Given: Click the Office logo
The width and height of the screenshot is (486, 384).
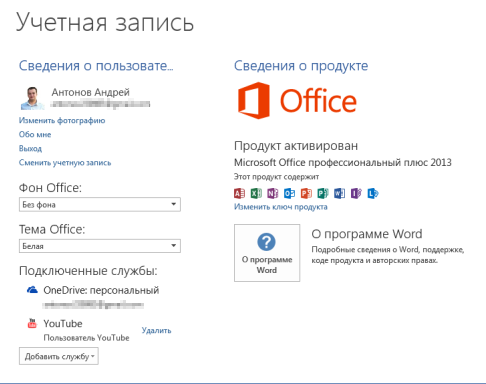Looking at the screenshot, I should 297,101.
